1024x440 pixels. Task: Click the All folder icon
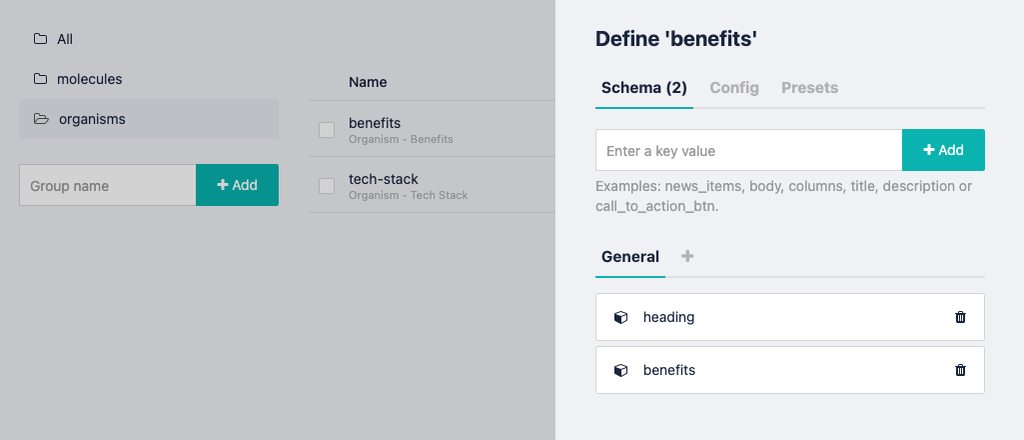pos(40,39)
